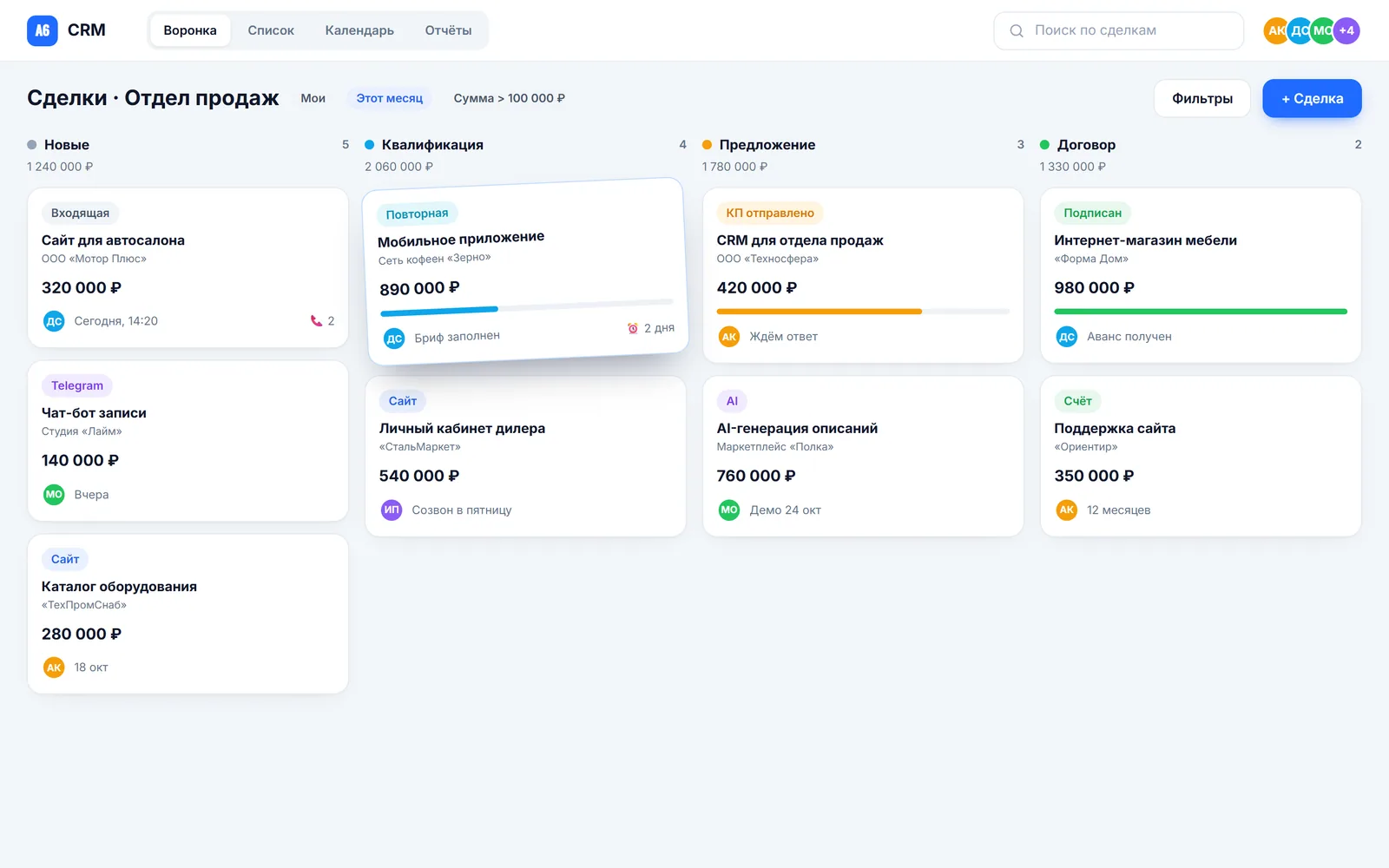The image size is (1389, 868).
Task: Show the +4 additional team members
Action: (1346, 30)
